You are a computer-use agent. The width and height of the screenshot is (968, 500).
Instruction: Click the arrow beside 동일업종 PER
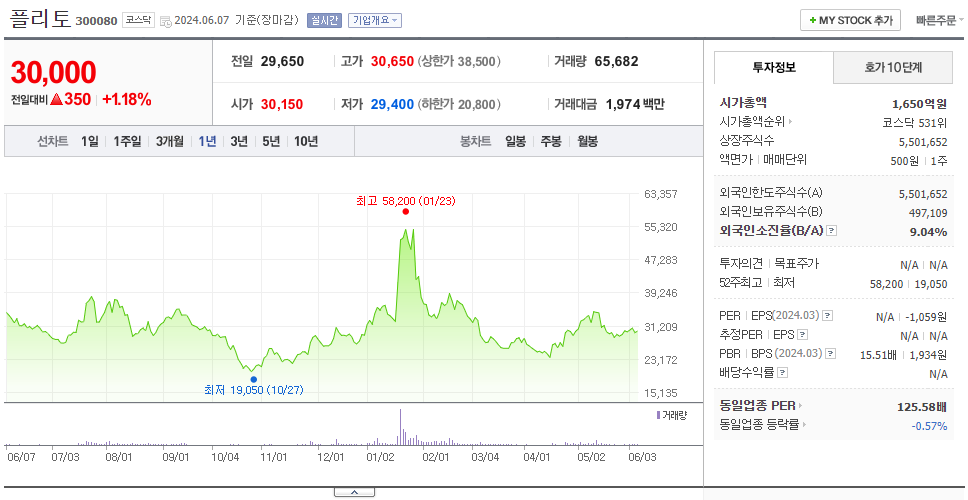[x=801, y=406]
